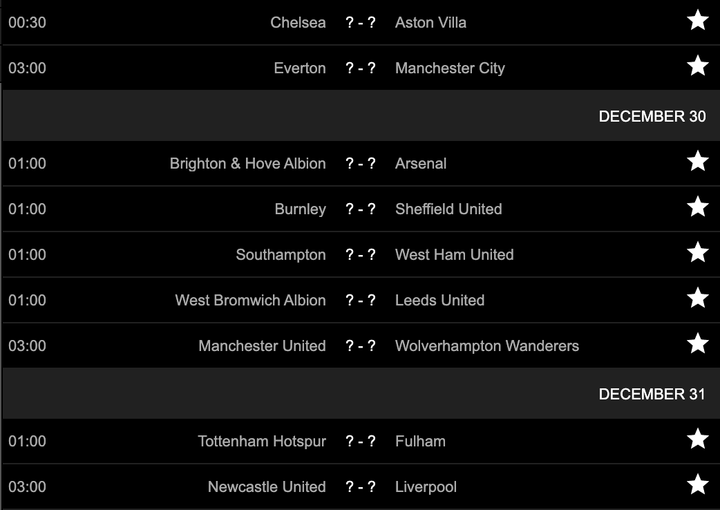This screenshot has height=510, width=720.
Task: Click the Manchester City team name
Action: (450, 68)
